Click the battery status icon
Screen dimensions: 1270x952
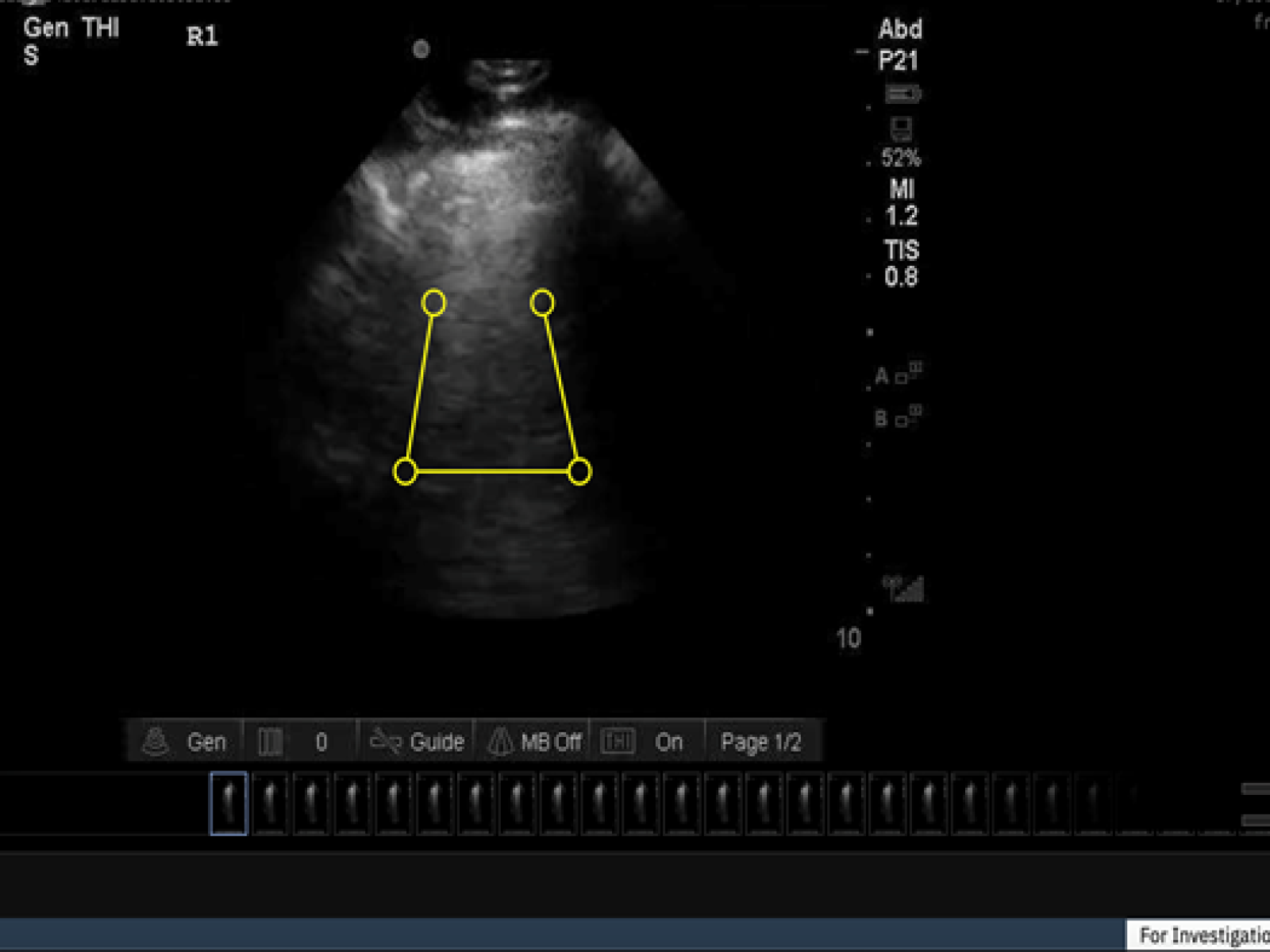[x=902, y=95]
